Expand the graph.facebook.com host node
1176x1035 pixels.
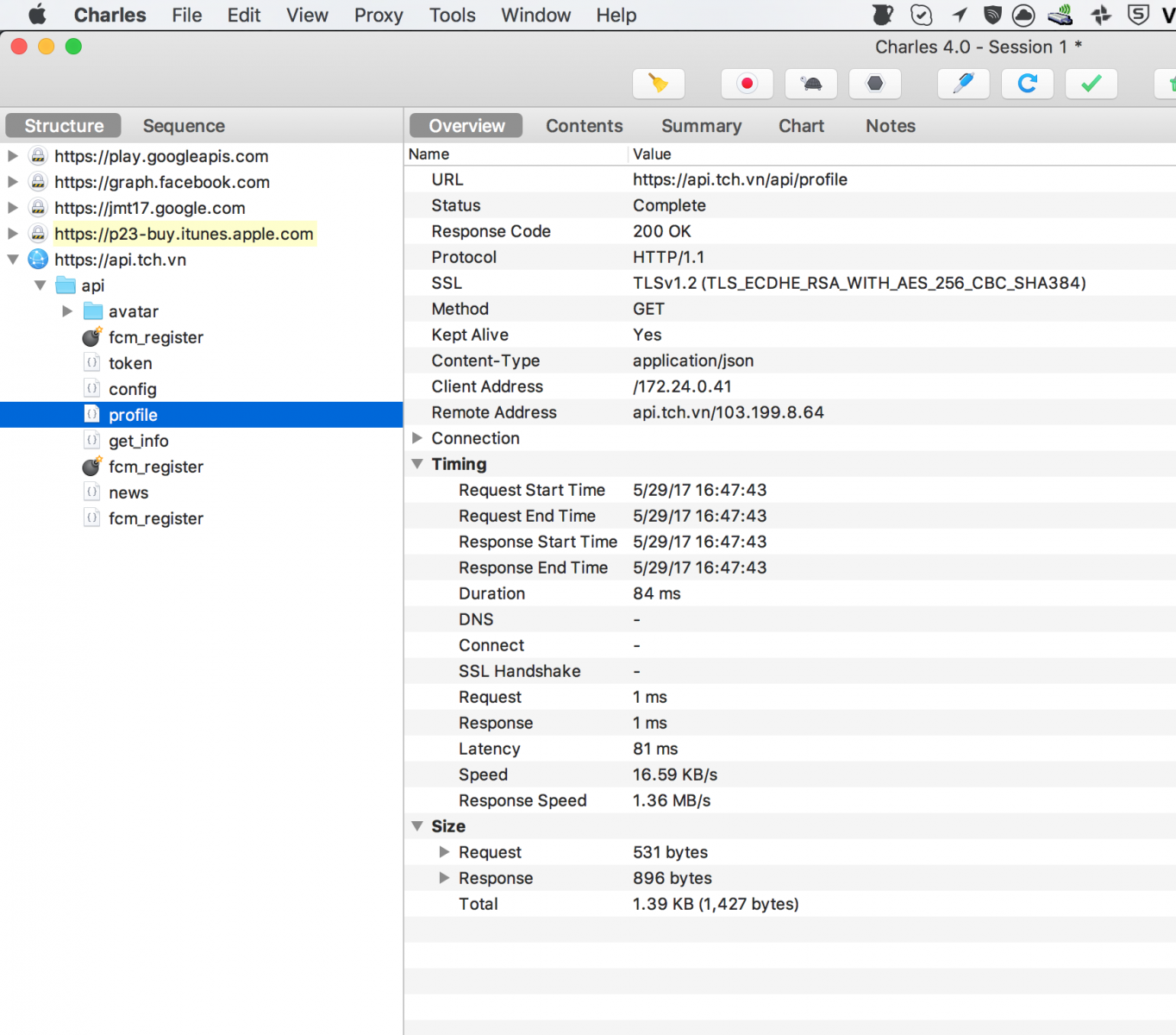(x=13, y=182)
